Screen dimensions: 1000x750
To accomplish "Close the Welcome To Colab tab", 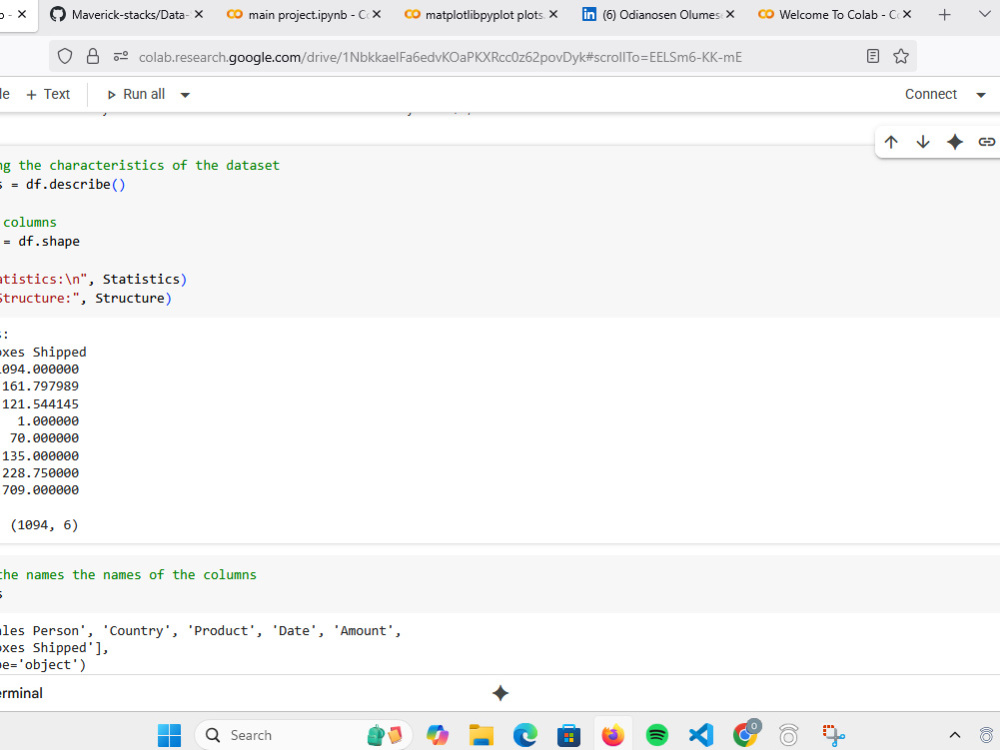I will pyautogui.click(x=907, y=14).
